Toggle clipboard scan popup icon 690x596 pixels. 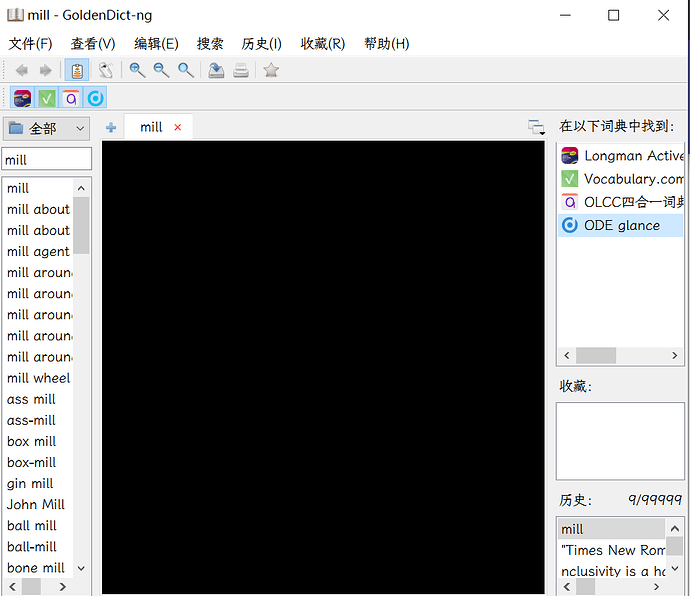coord(77,70)
